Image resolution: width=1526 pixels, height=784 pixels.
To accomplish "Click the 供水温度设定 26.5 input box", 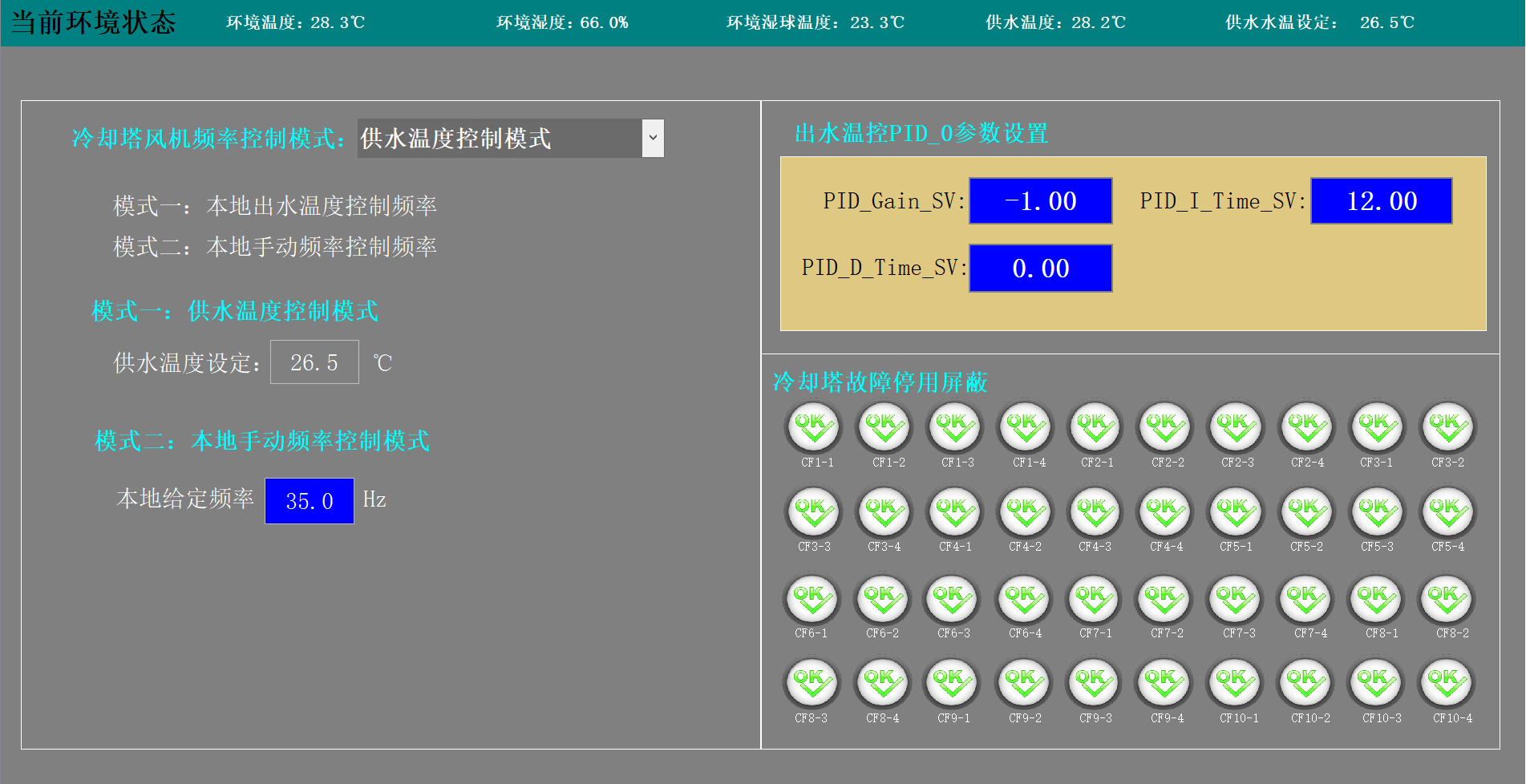I will click(x=314, y=362).
